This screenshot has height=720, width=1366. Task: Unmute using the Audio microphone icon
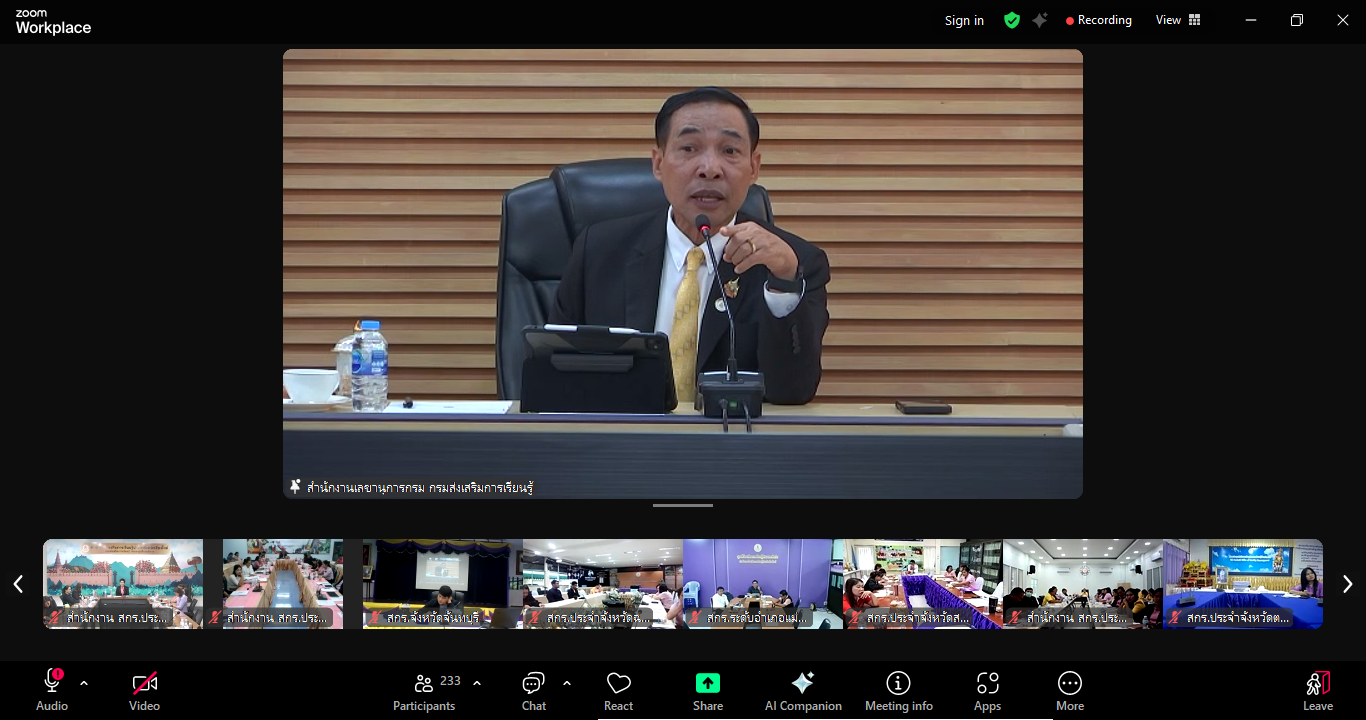point(52,683)
